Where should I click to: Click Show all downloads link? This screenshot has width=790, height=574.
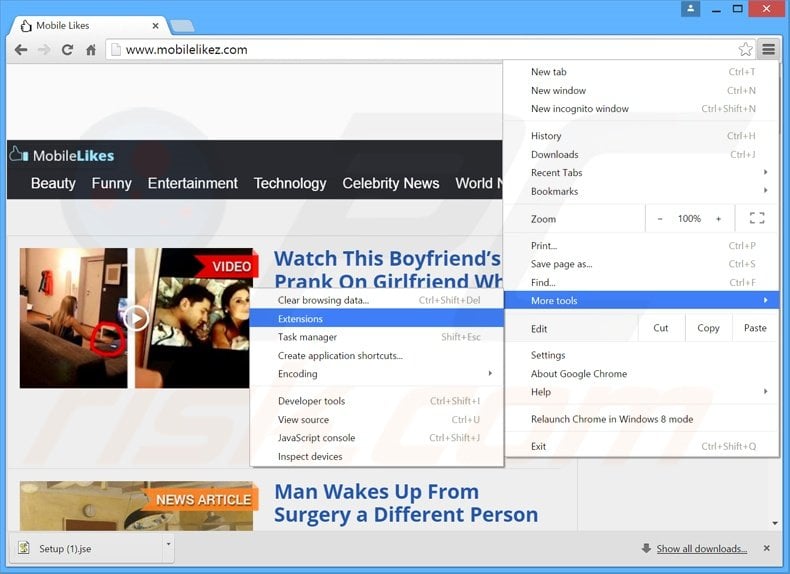point(701,548)
